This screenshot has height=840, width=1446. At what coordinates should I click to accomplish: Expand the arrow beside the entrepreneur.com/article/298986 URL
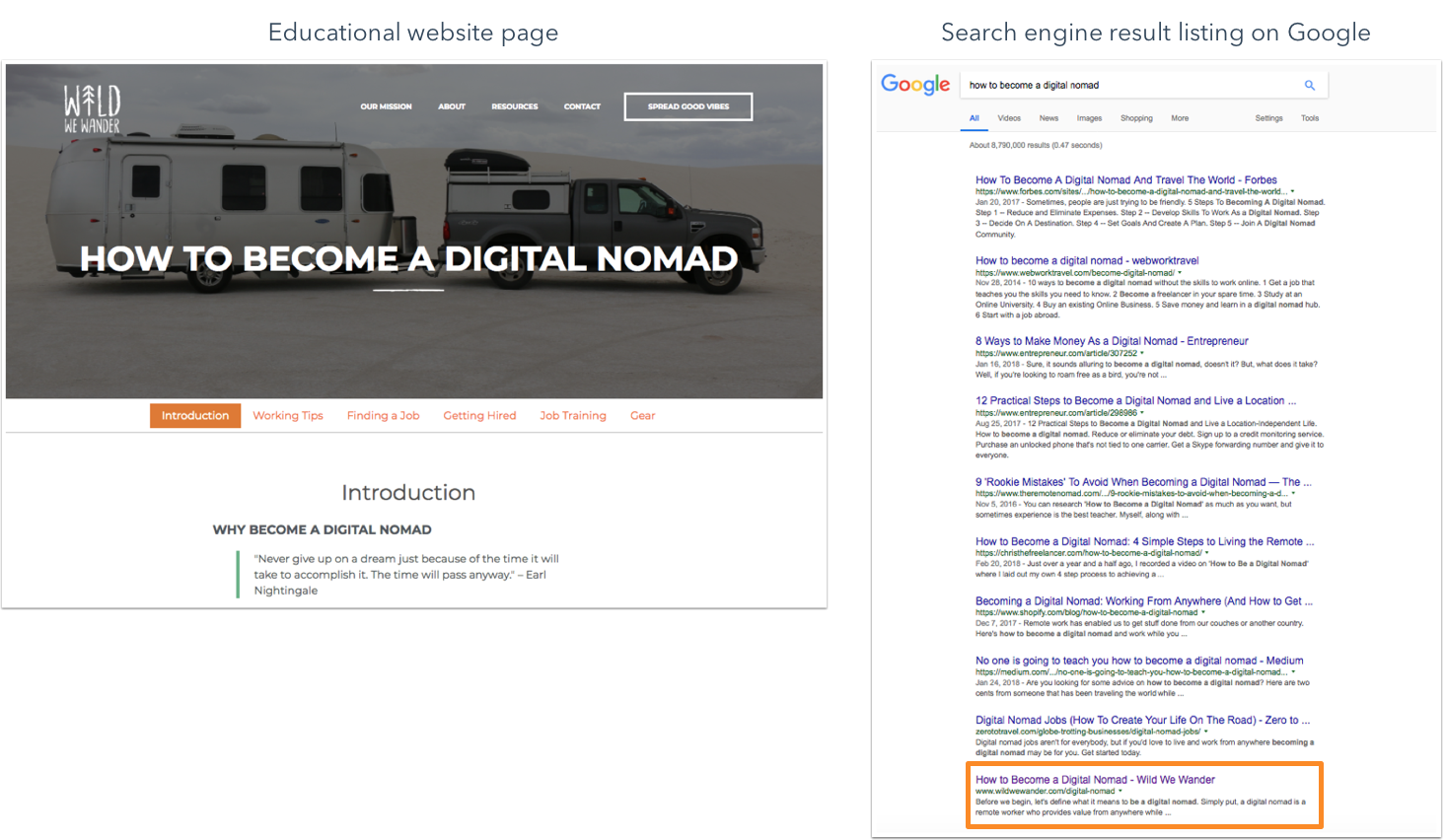pos(1142,413)
